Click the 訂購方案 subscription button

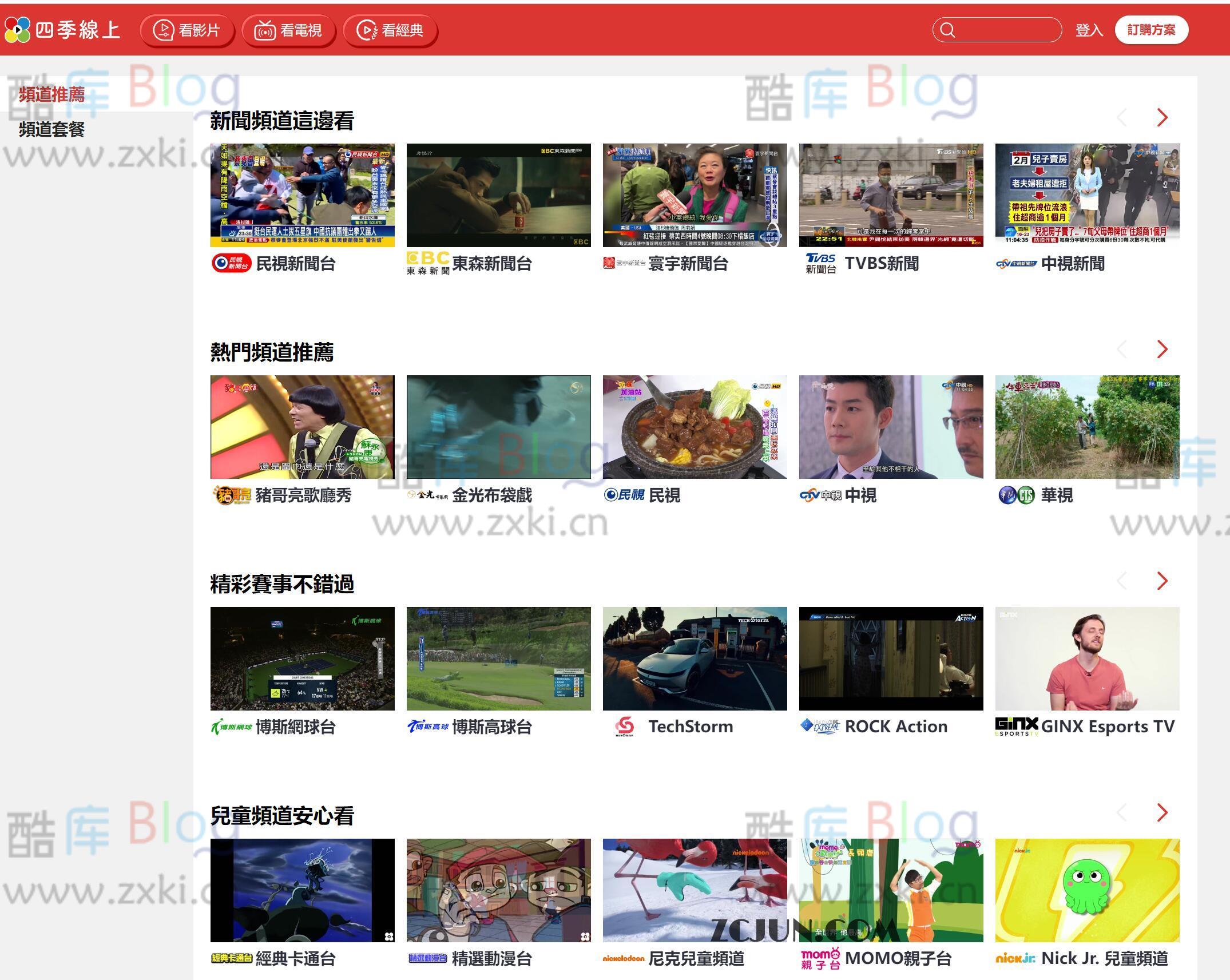click(x=1151, y=30)
